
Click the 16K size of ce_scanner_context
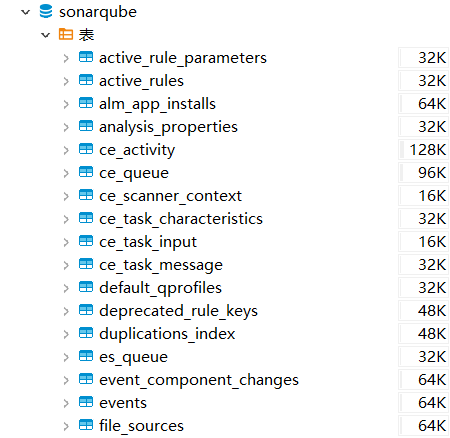(x=432, y=196)
